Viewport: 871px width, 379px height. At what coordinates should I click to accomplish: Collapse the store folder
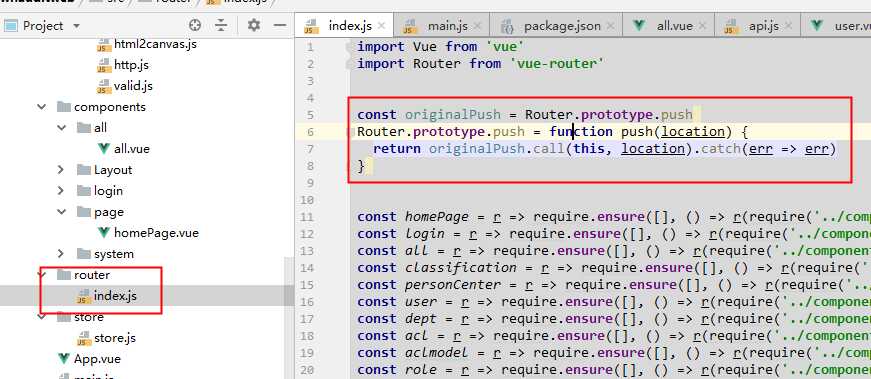click(42, 317)
